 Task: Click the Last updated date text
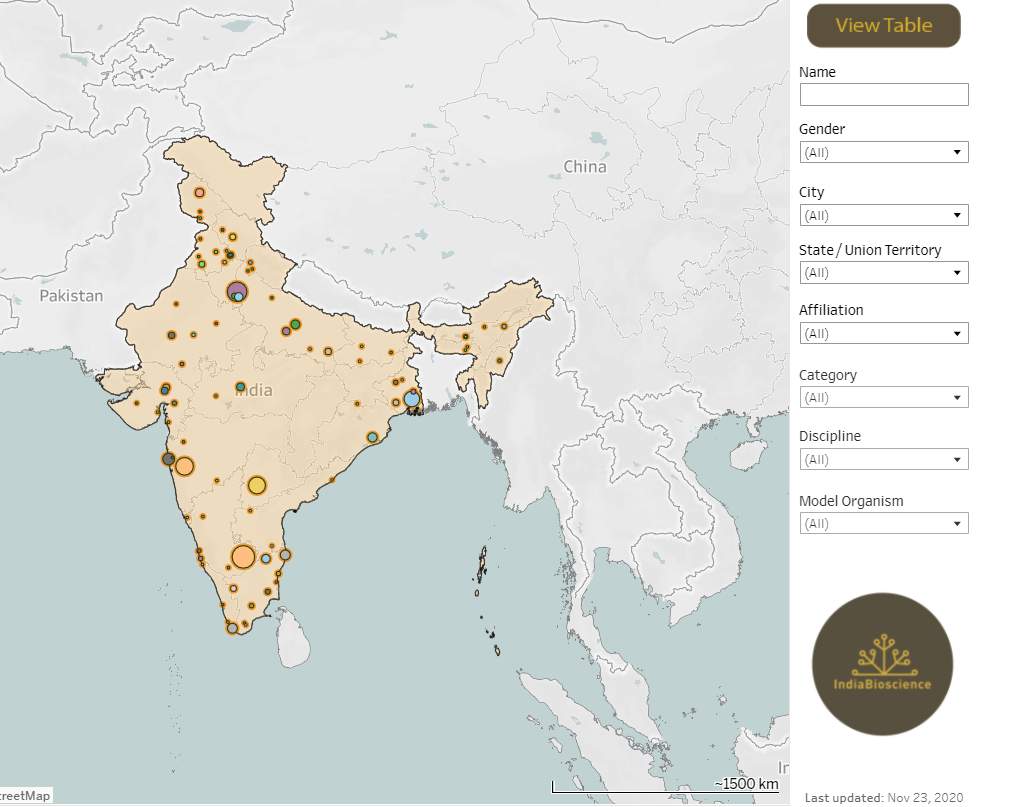(x=884, y=797)
